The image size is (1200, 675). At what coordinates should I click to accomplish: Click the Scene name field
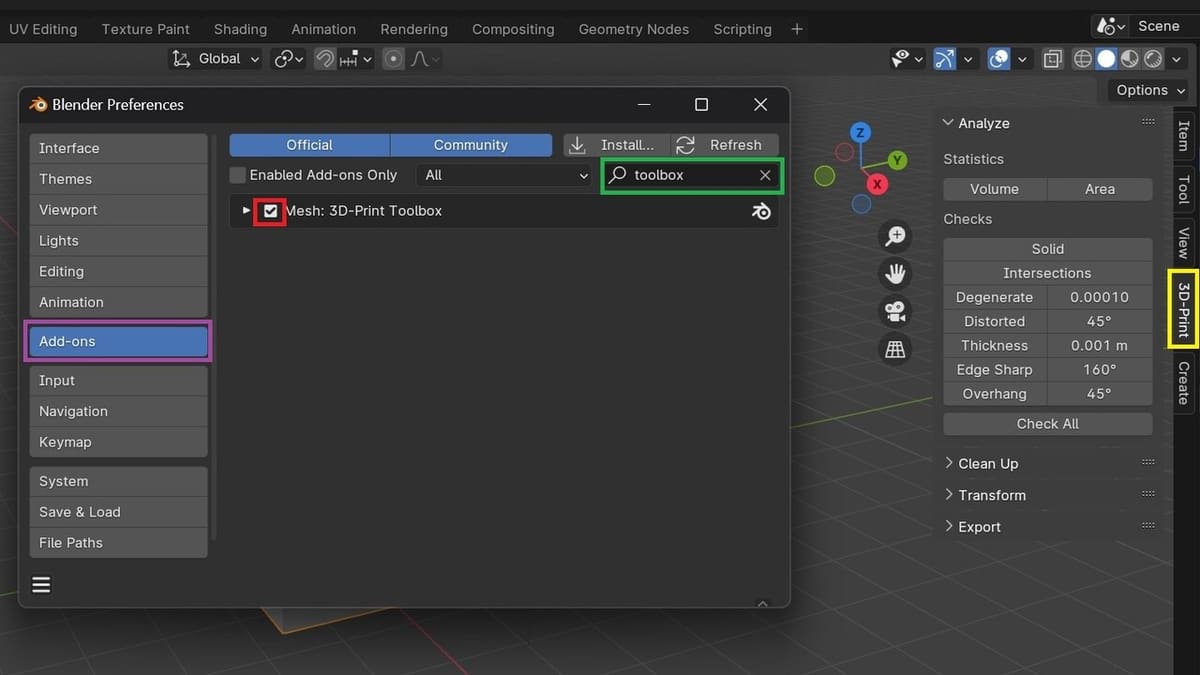[1162, 26]
